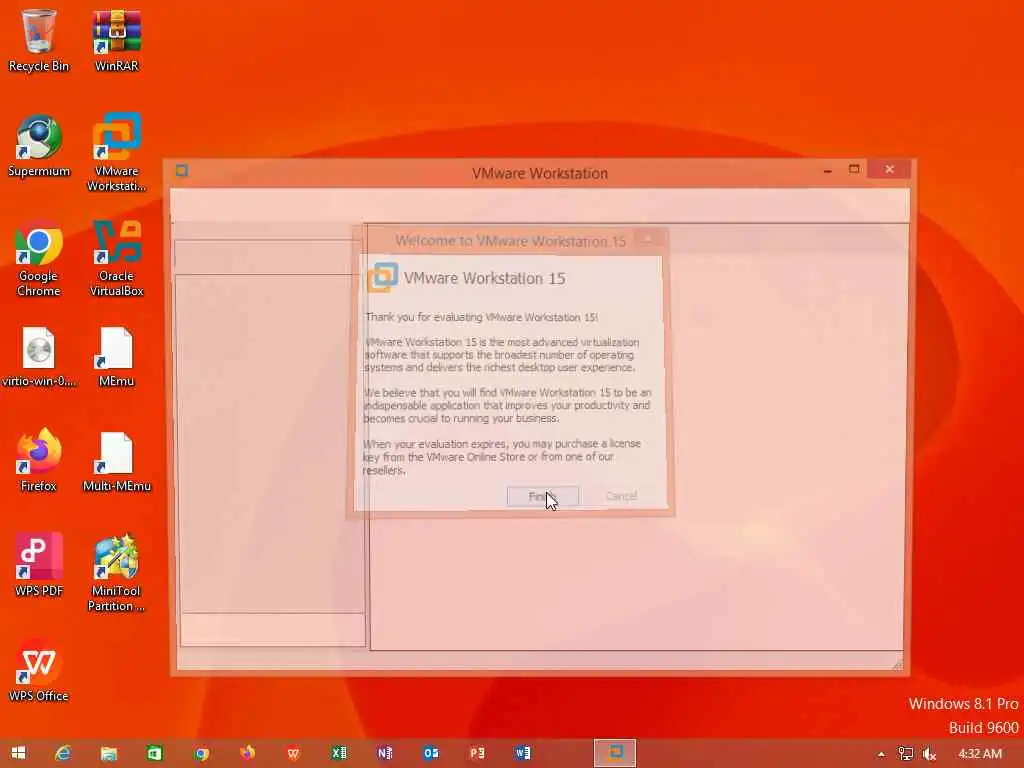1024x768 pixels.
Task: Select the VMware Workstation desktop shortcut
Action: [116, 152]
